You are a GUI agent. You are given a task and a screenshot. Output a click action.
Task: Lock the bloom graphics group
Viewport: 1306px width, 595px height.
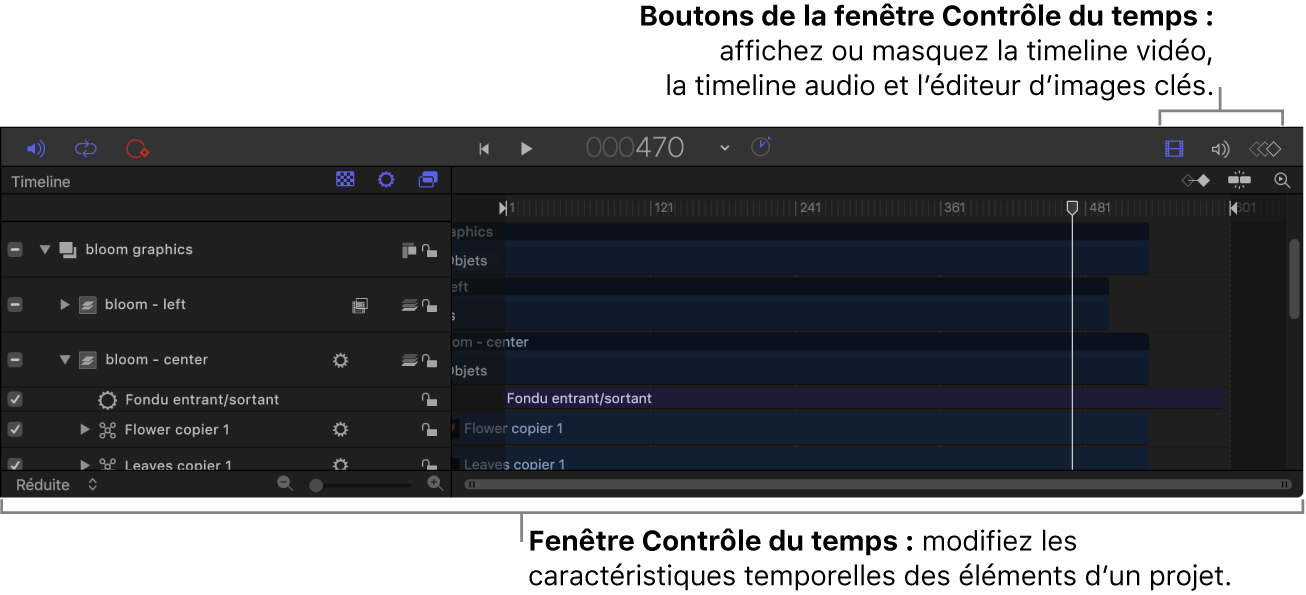click(430, 249)
